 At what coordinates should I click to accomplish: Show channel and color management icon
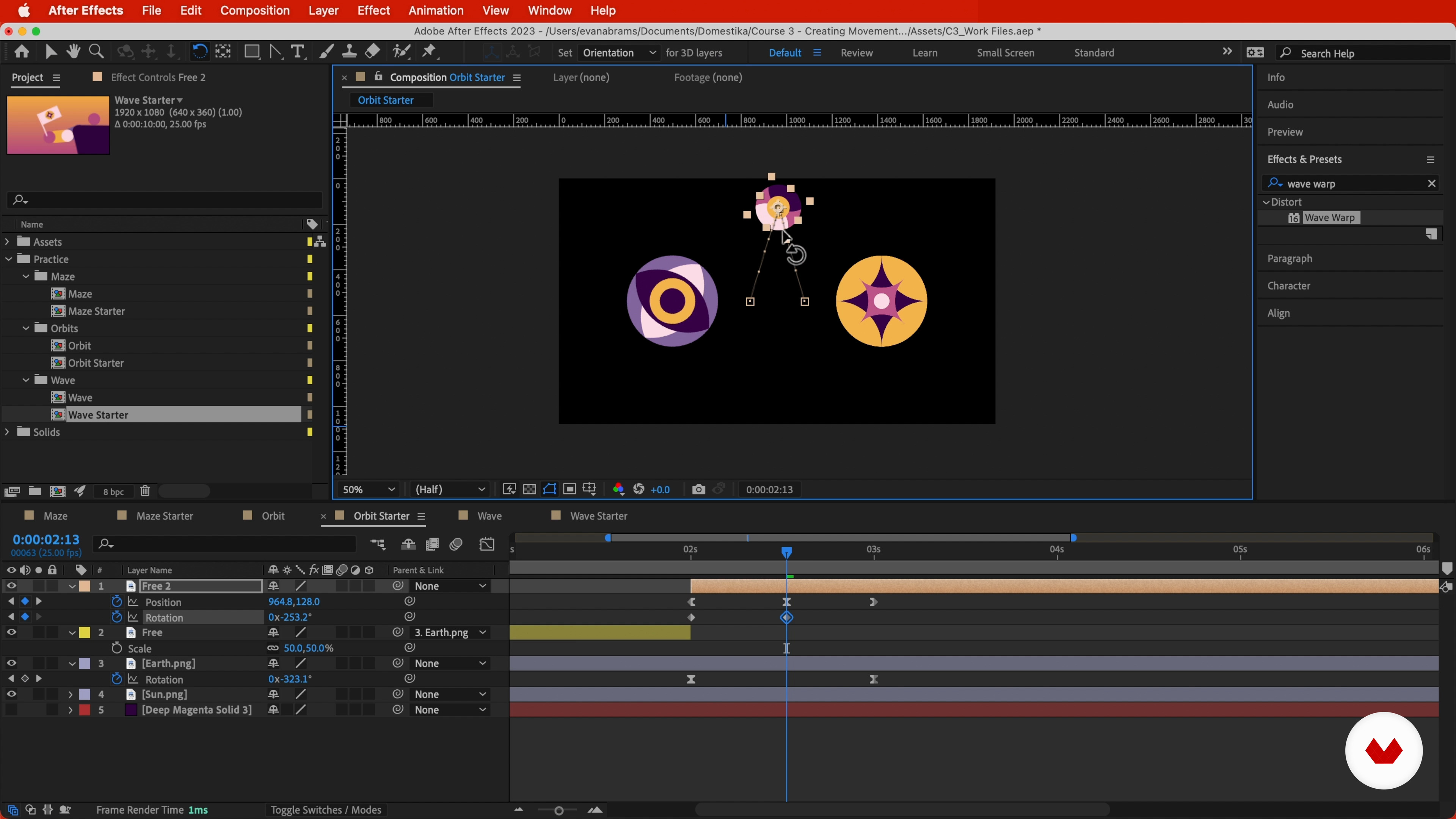tap(618, 490)
